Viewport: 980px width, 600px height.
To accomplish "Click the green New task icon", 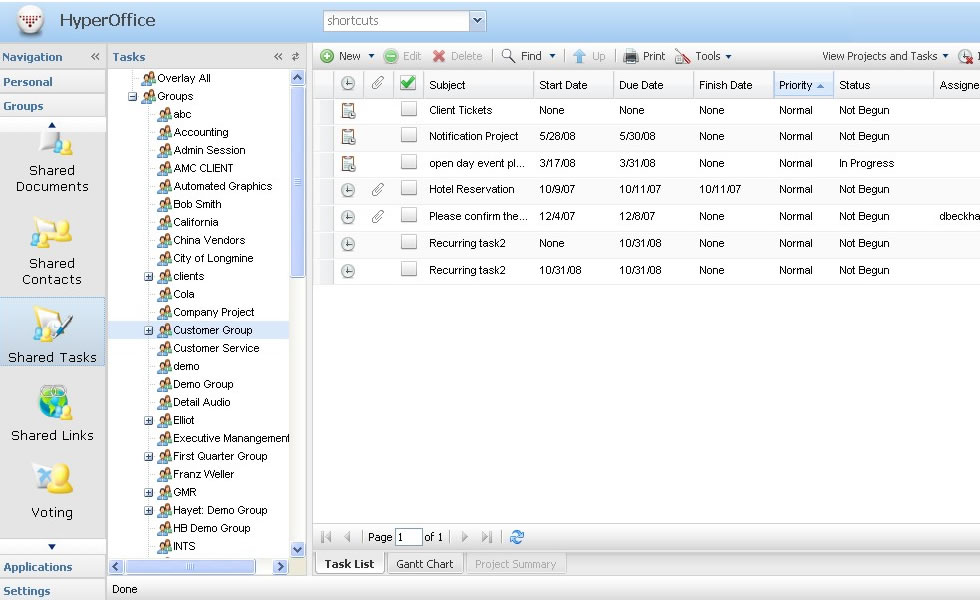I will (327, 56).
